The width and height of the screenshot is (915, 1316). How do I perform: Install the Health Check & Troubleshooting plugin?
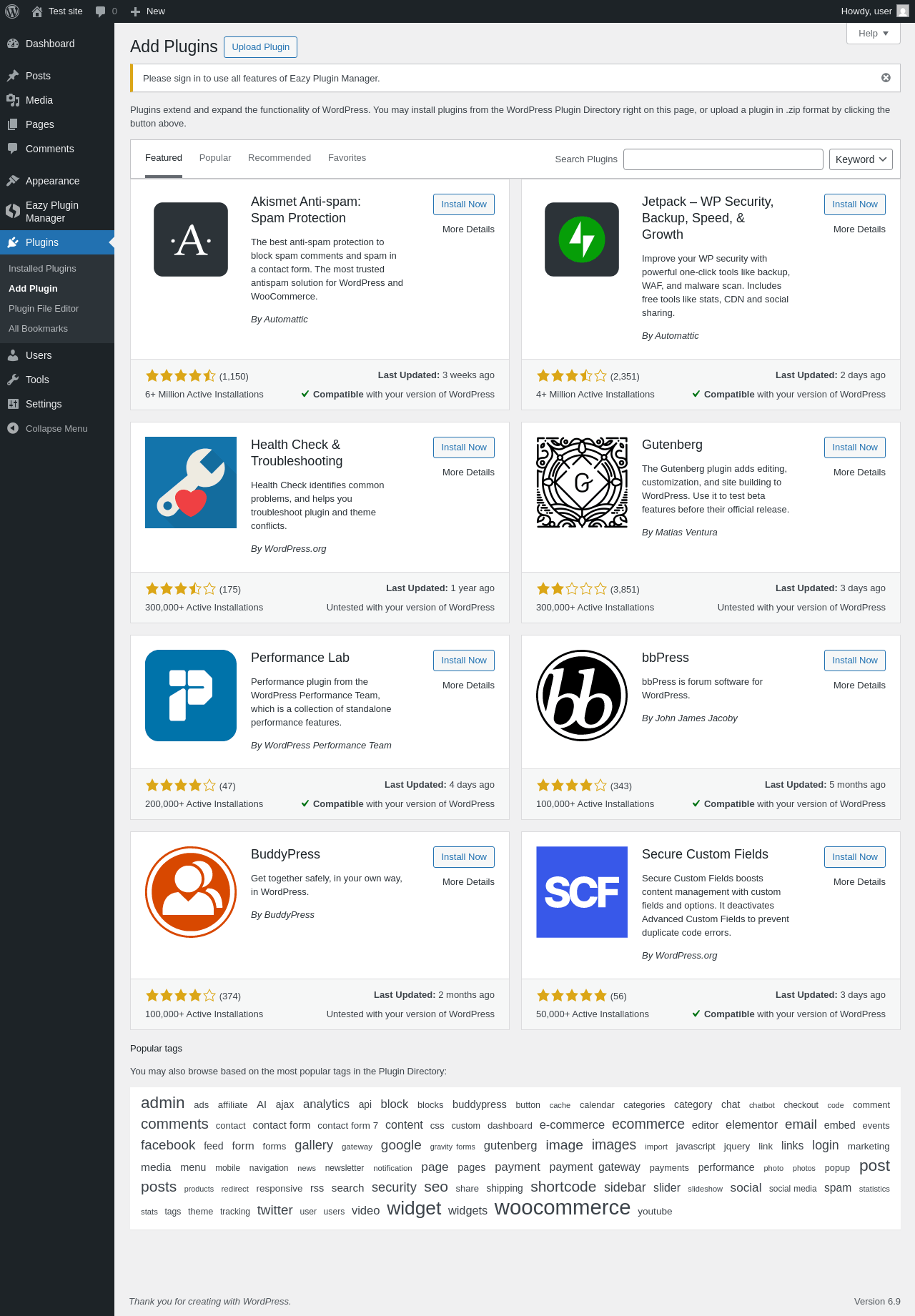[x=464, y=447]
